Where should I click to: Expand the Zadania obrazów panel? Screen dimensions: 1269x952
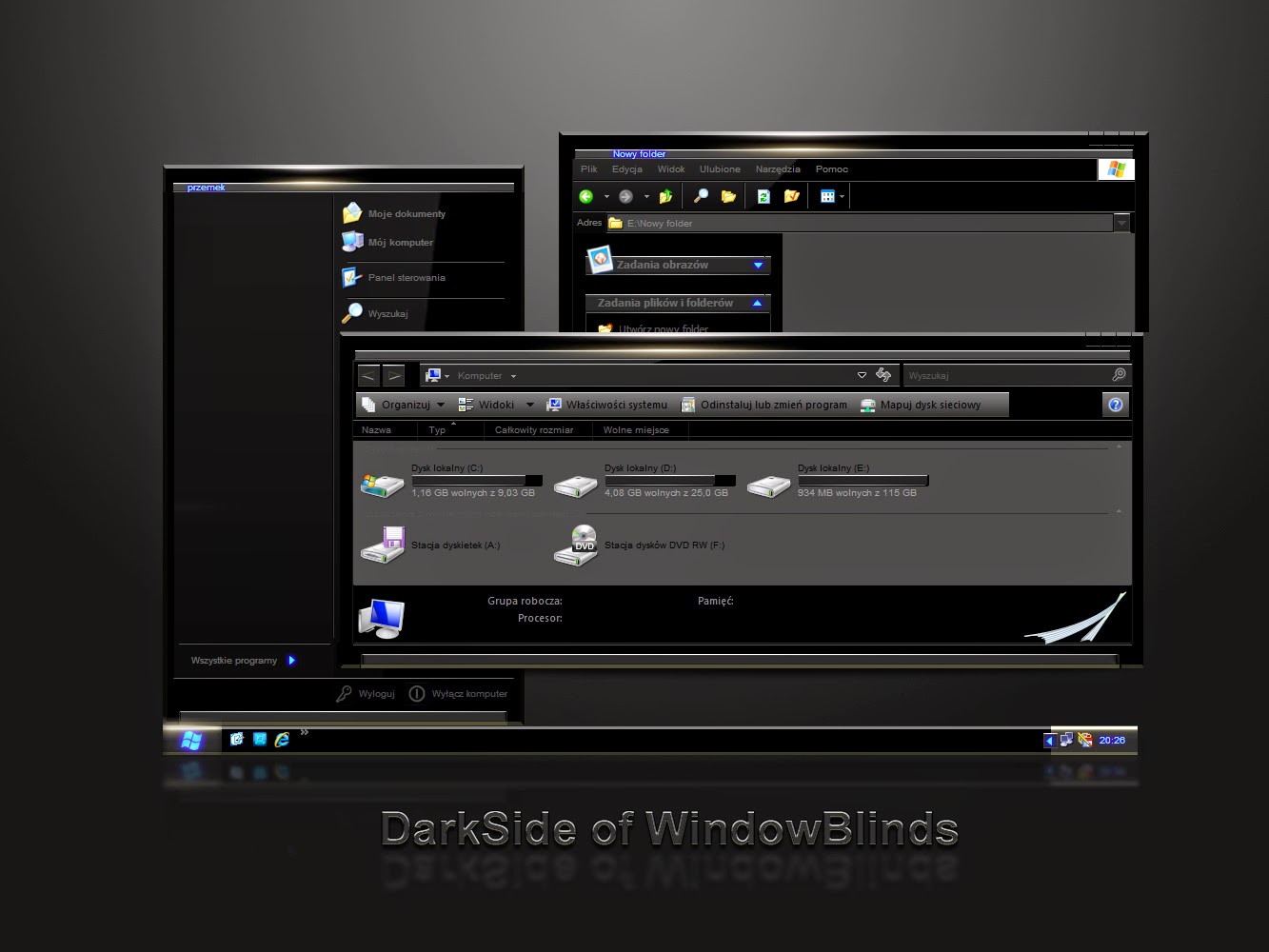(x=759, y=266)
